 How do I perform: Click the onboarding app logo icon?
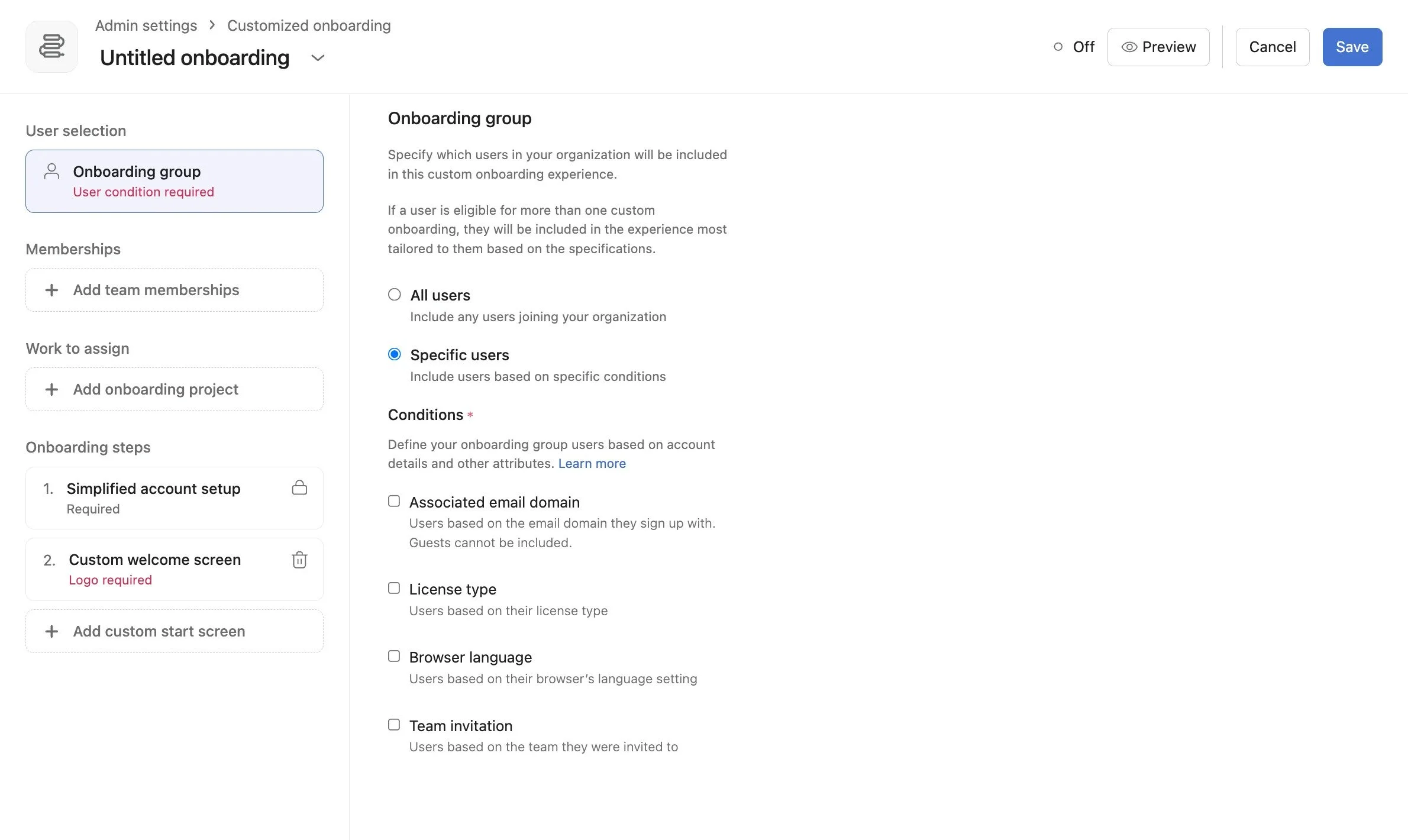[x=51, y=46]
